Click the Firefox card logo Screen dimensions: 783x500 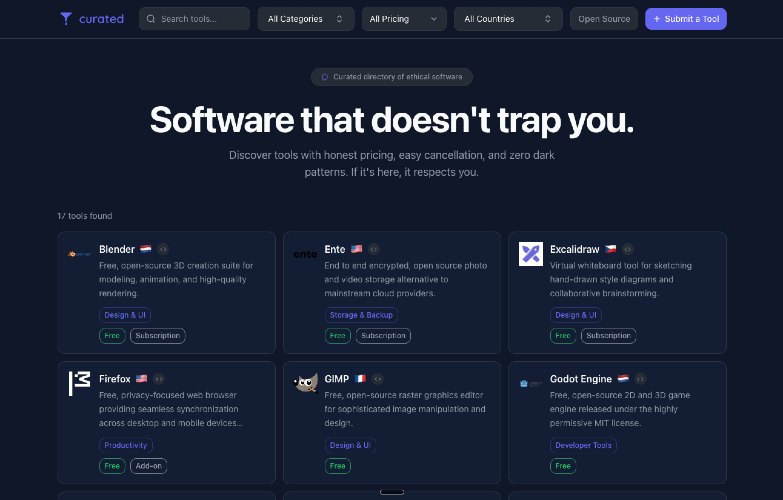79,384
